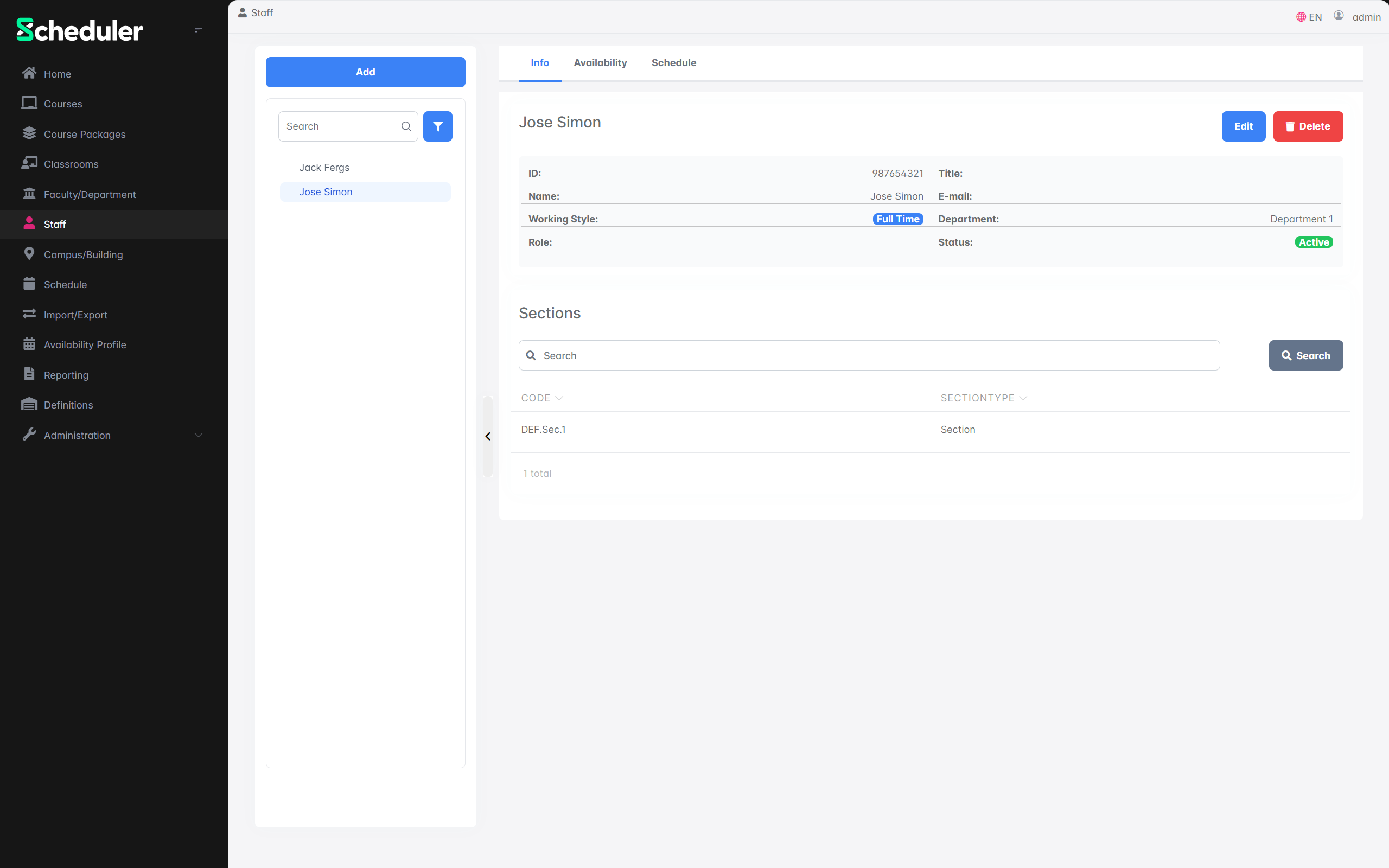
Task: Open Classrooms from the sidebar
Action: click(x=71, y=164)
